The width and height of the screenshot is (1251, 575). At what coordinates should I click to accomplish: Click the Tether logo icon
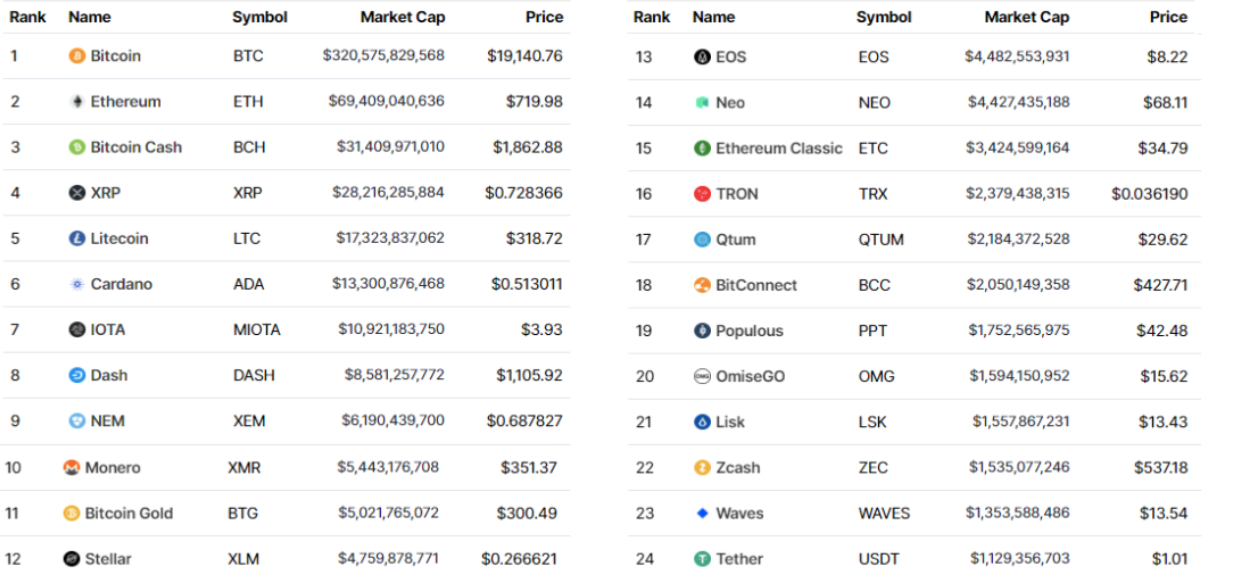coord(702,559)
